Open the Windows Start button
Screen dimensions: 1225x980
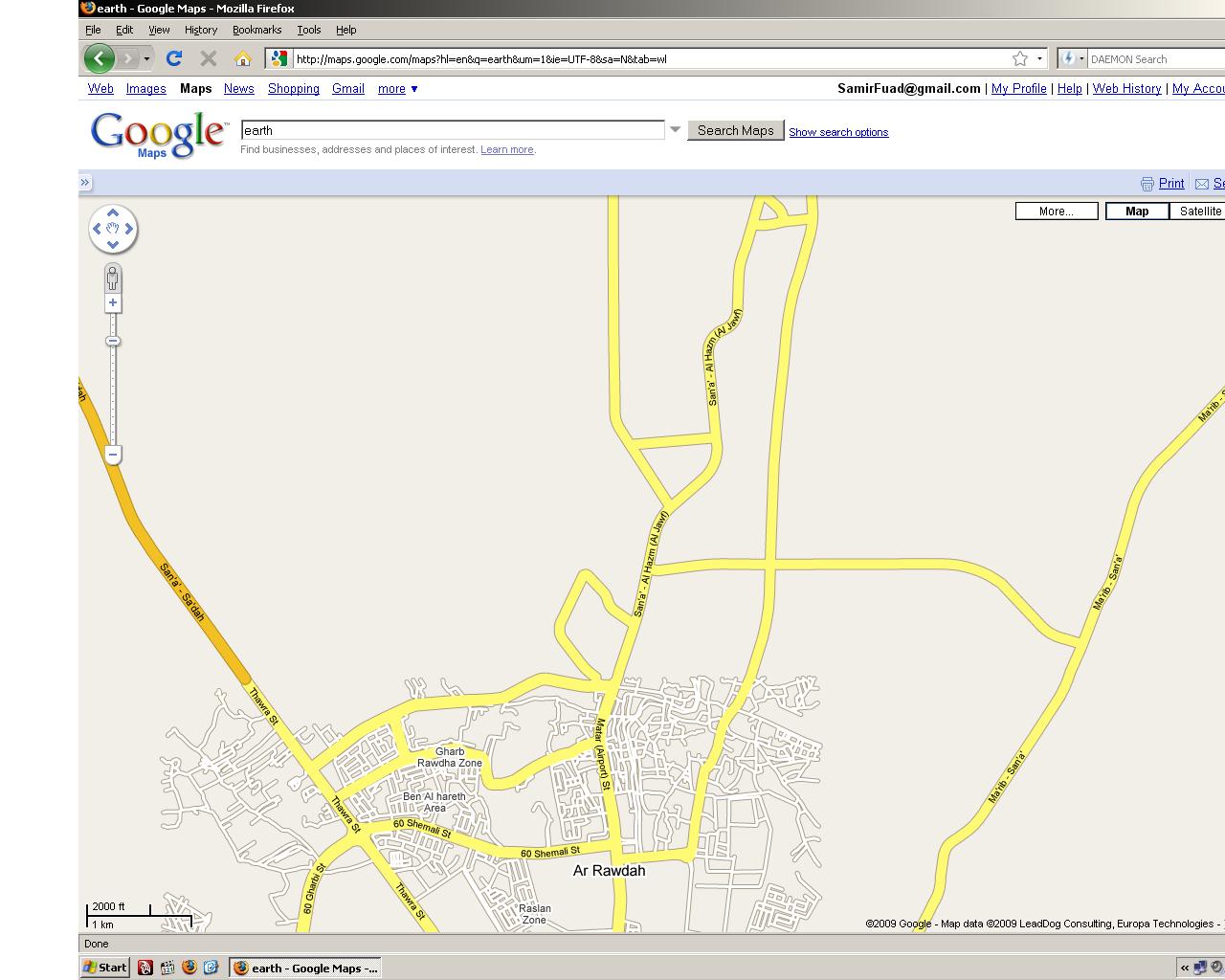104,968
